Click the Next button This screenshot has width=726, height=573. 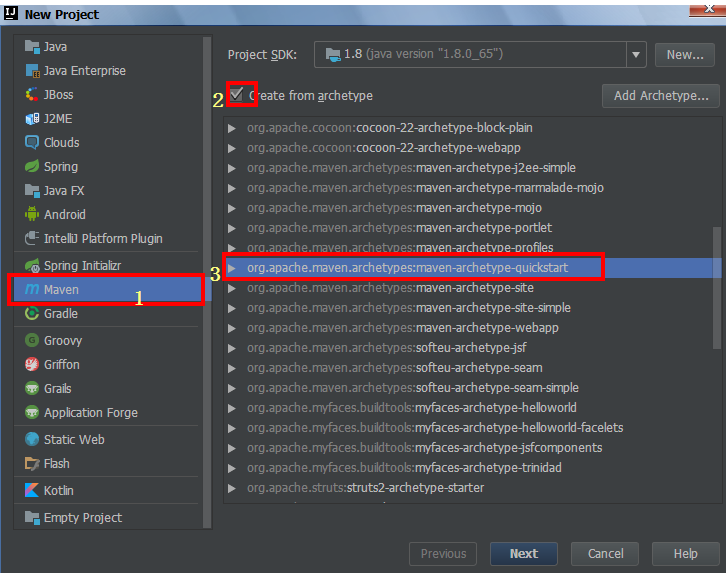coord(524,554)
